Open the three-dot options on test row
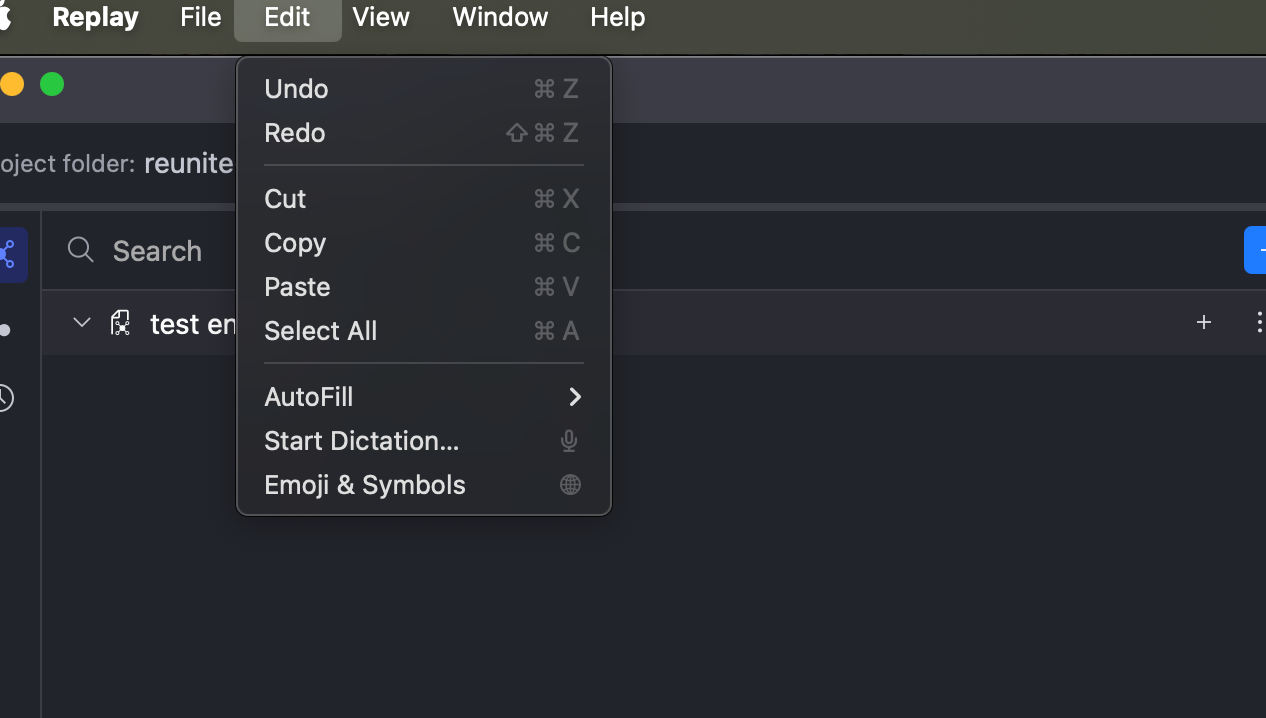Viewport: 1266px width, 718px height. click(x=1258, y=322)
